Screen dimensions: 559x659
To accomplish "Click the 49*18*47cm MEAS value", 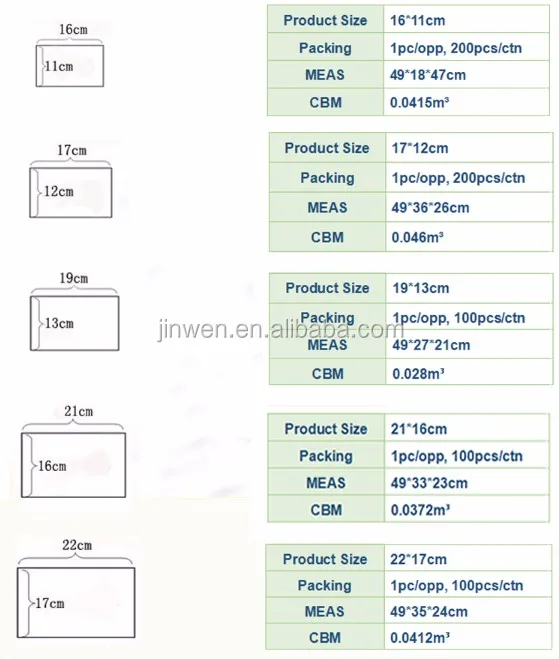I will coord(428,75).
